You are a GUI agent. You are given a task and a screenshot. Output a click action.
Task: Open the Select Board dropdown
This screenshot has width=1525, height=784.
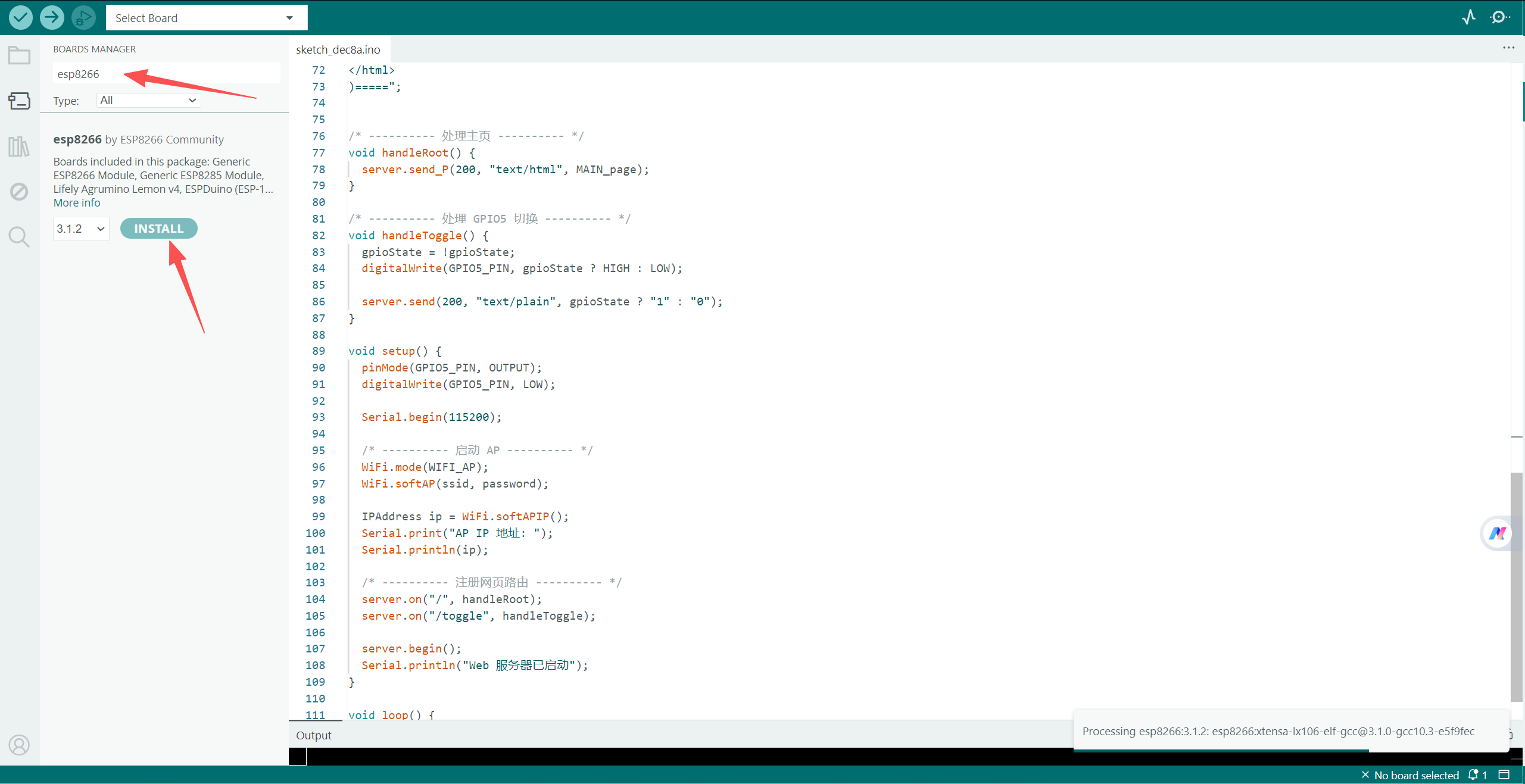click(x=206, y=18)
